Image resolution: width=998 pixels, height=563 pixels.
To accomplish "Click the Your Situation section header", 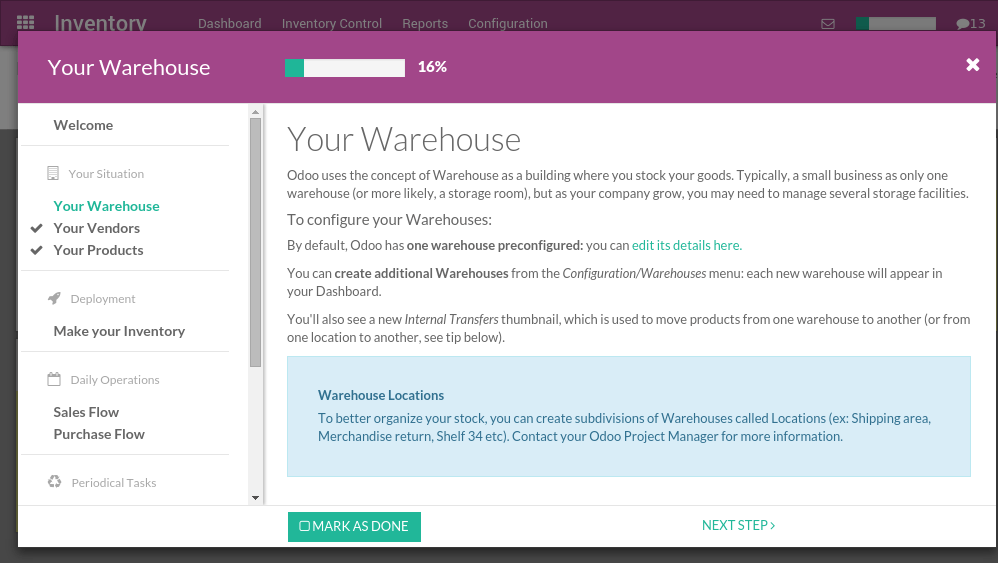I will pos(106,174).
